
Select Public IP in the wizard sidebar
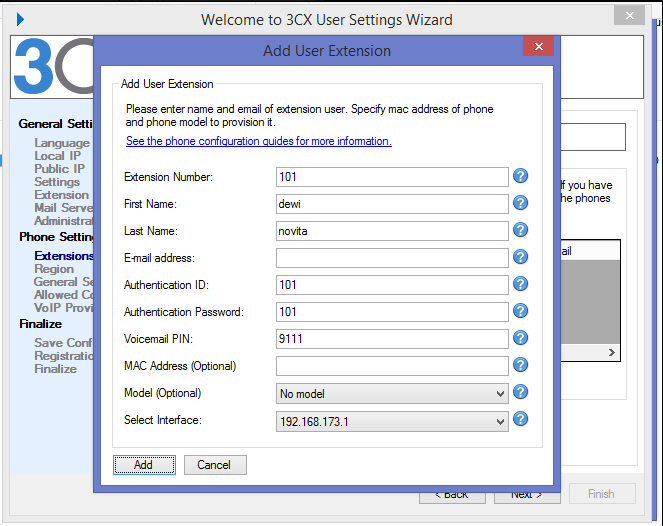point(60,169)
